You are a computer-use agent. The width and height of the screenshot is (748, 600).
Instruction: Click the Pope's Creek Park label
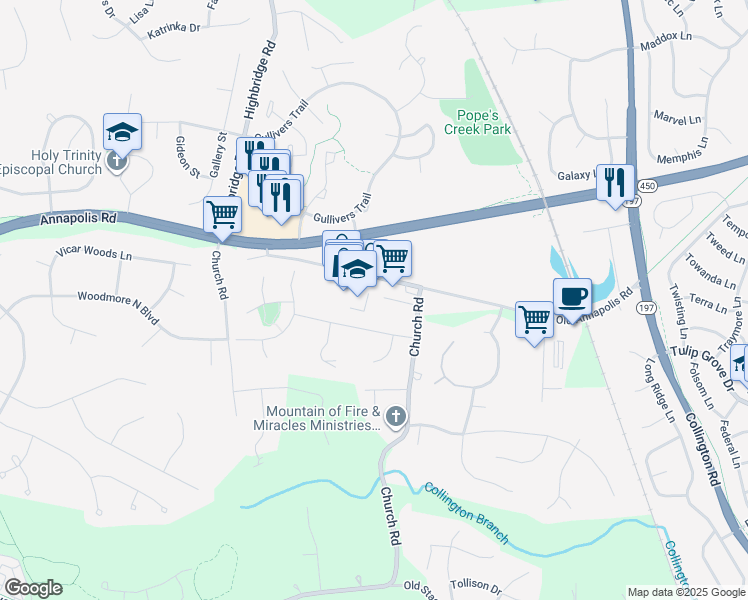pos(477,122)
